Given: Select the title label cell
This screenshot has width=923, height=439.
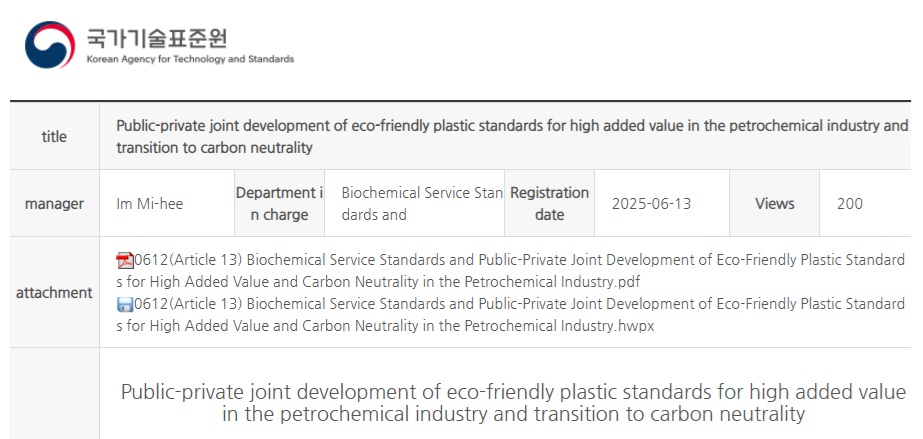Looking at the screenshot, I should pos(54,136).
